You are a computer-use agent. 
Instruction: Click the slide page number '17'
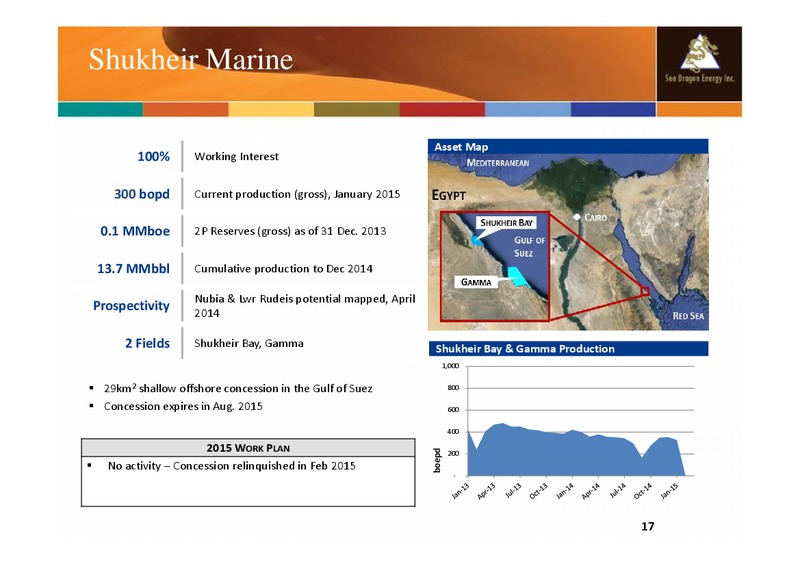point(647,526)
